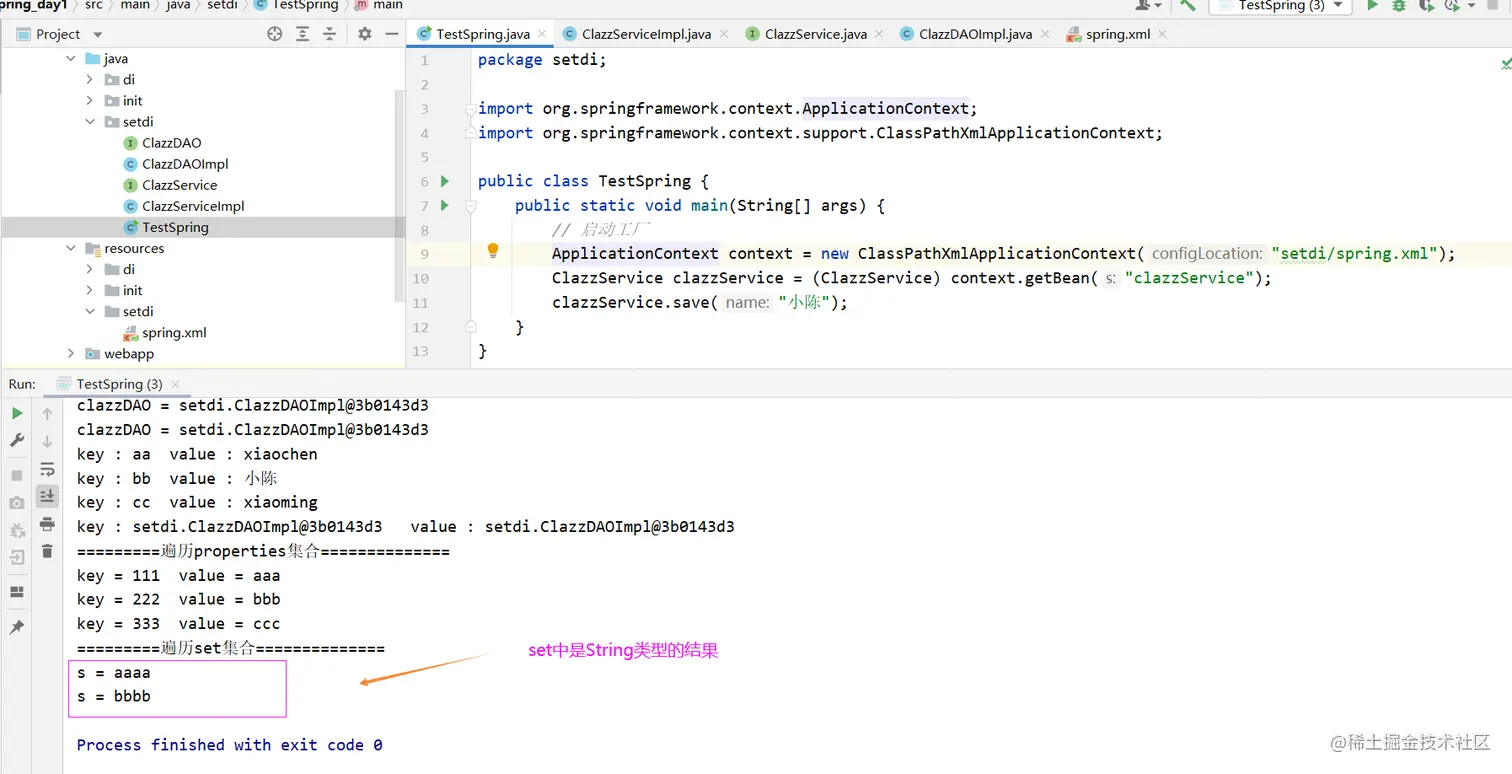Click 'src' in breadcrumb path

point(93,5)
